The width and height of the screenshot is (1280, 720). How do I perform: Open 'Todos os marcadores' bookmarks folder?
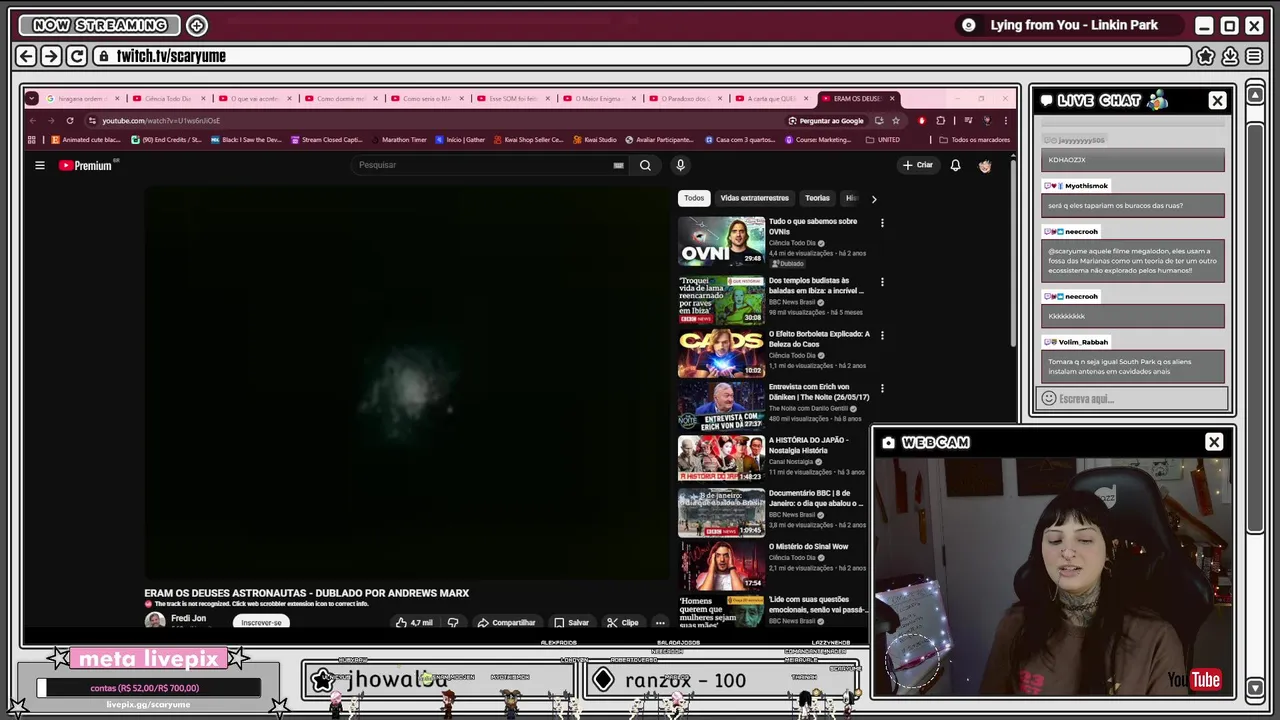click(974, 140)
